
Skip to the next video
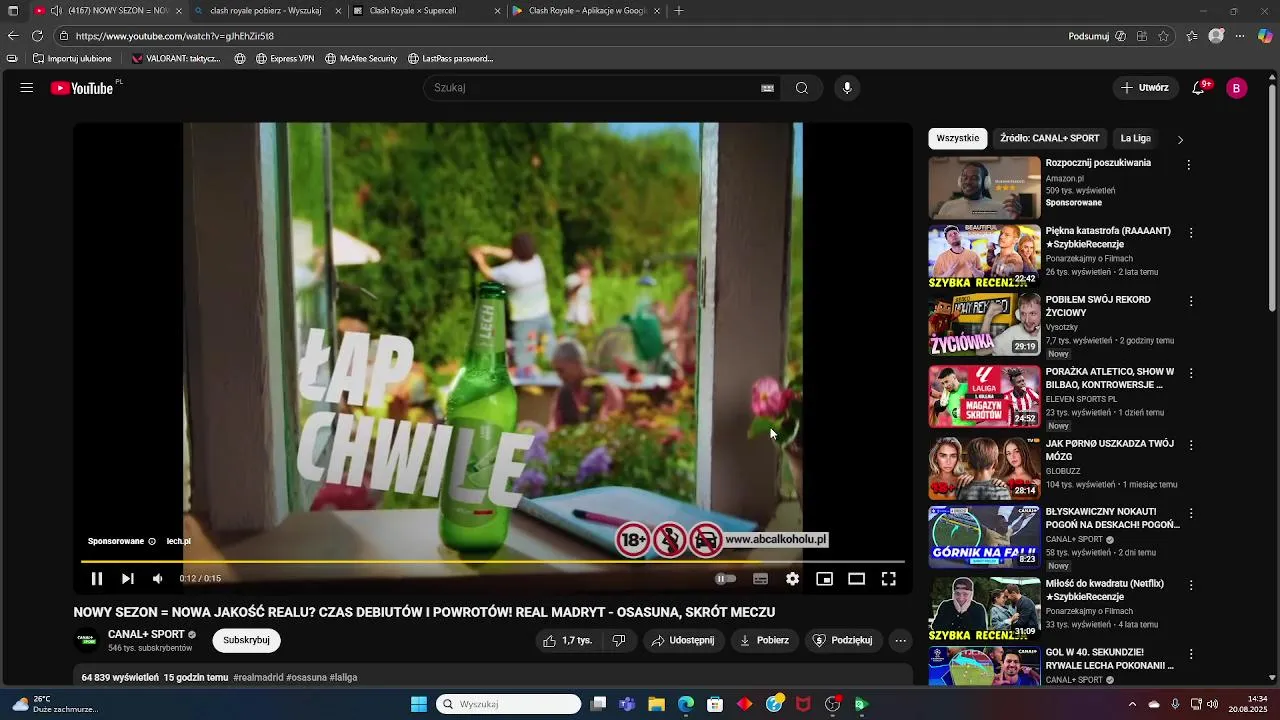pos(128,578)
